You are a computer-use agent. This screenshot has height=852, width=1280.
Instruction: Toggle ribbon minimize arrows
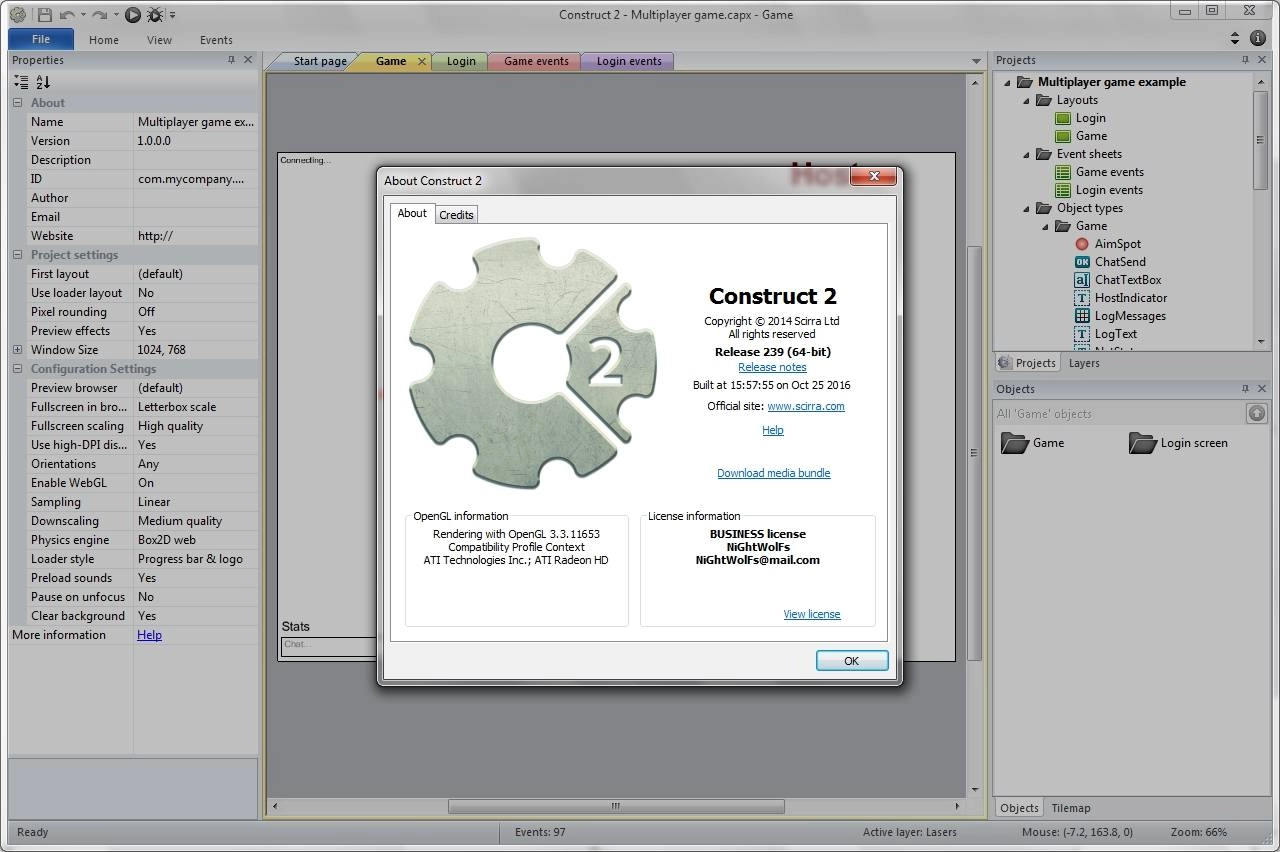pos(1235,38)
